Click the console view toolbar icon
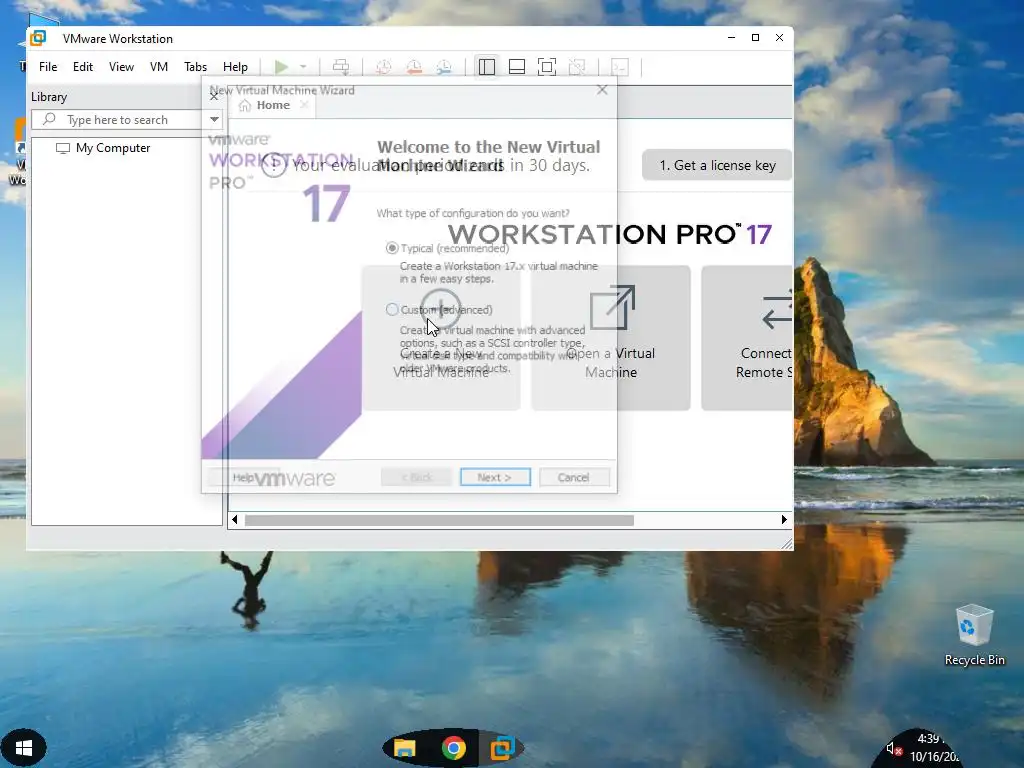Image resolution: width=1024 pixels, height=768 pixels. 619,67
